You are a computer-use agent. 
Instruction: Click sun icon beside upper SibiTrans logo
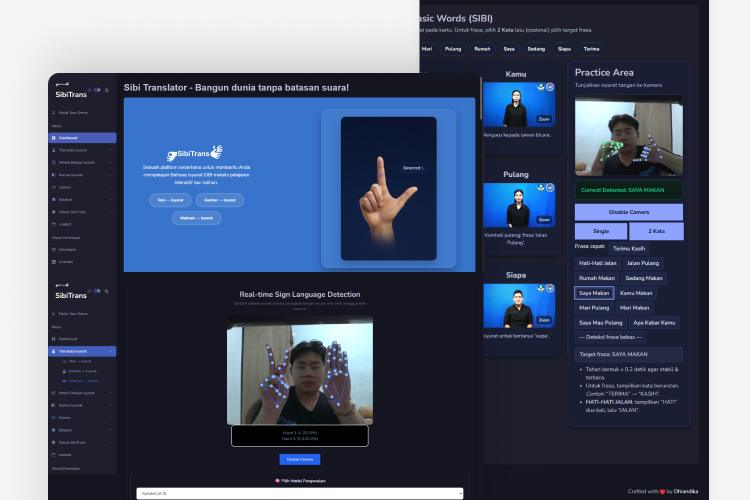coord(89,90)
